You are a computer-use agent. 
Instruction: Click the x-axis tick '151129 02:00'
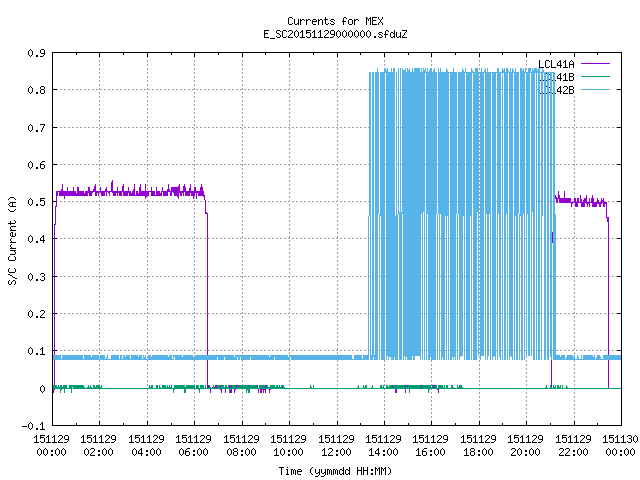(98, 446)
